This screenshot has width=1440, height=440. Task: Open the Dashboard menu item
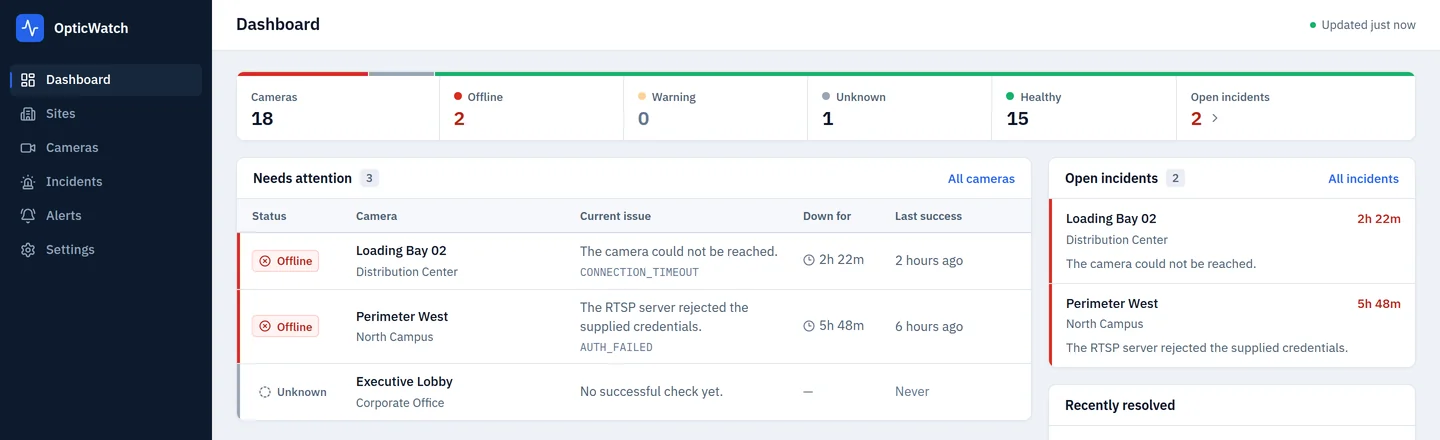point(106,80)
